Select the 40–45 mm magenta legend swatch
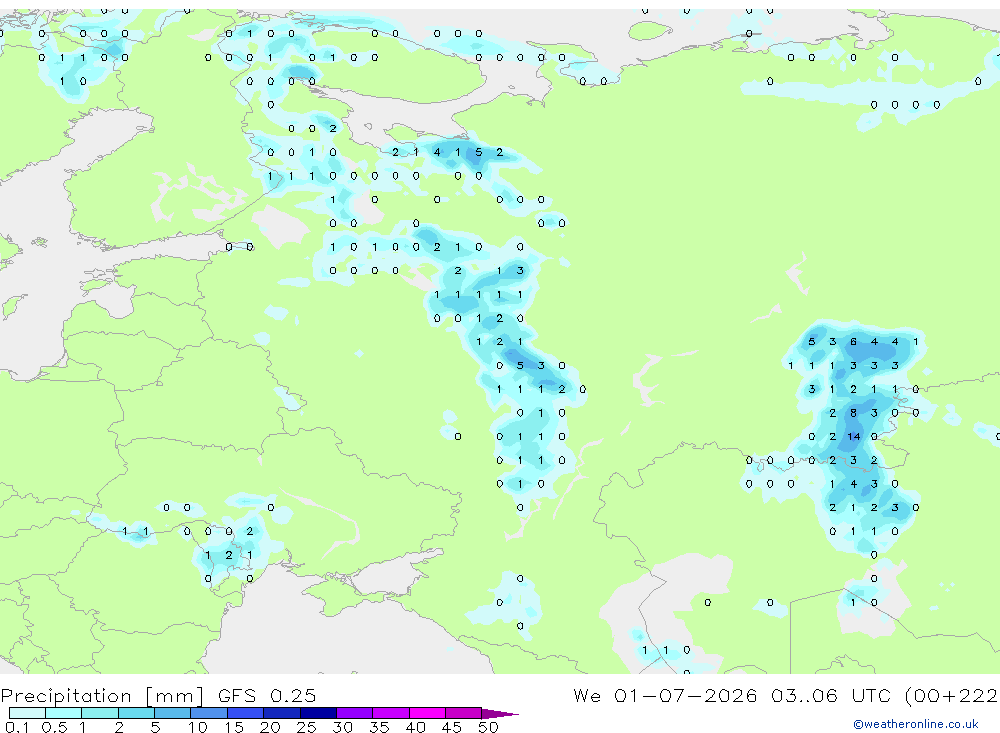Viewport: 1000px width, 733px height. (x=427, y=713)
